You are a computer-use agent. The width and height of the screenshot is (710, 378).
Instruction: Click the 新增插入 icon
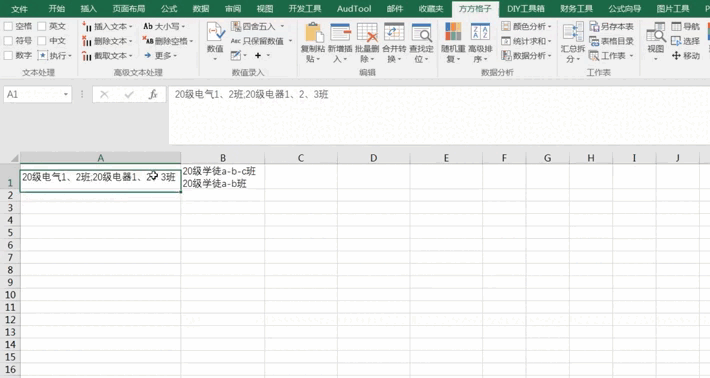tap(340, 33)
